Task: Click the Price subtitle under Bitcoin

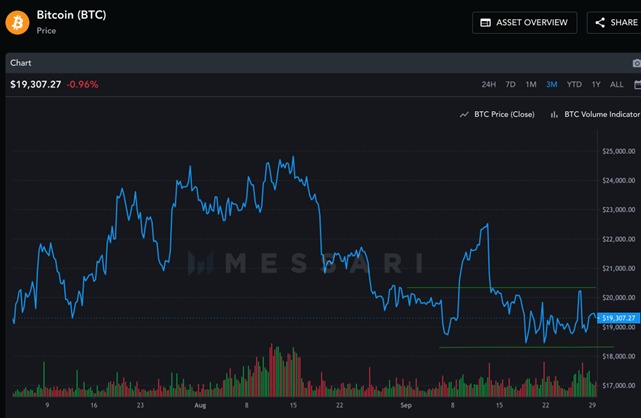Action: (x=46, y=31)
